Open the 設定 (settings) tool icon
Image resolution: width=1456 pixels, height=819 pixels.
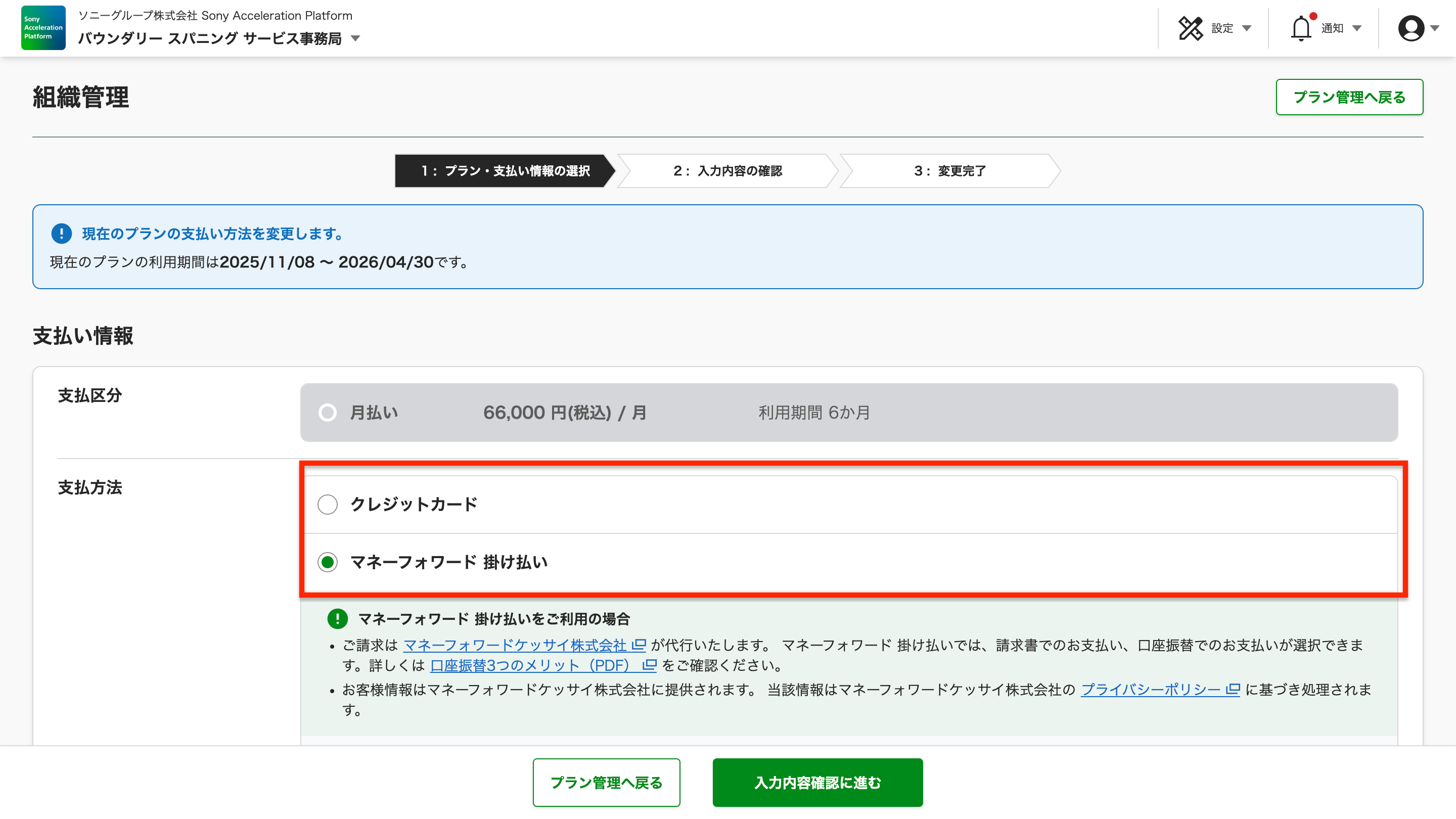pyautogui.click(x=1191, y=27)
